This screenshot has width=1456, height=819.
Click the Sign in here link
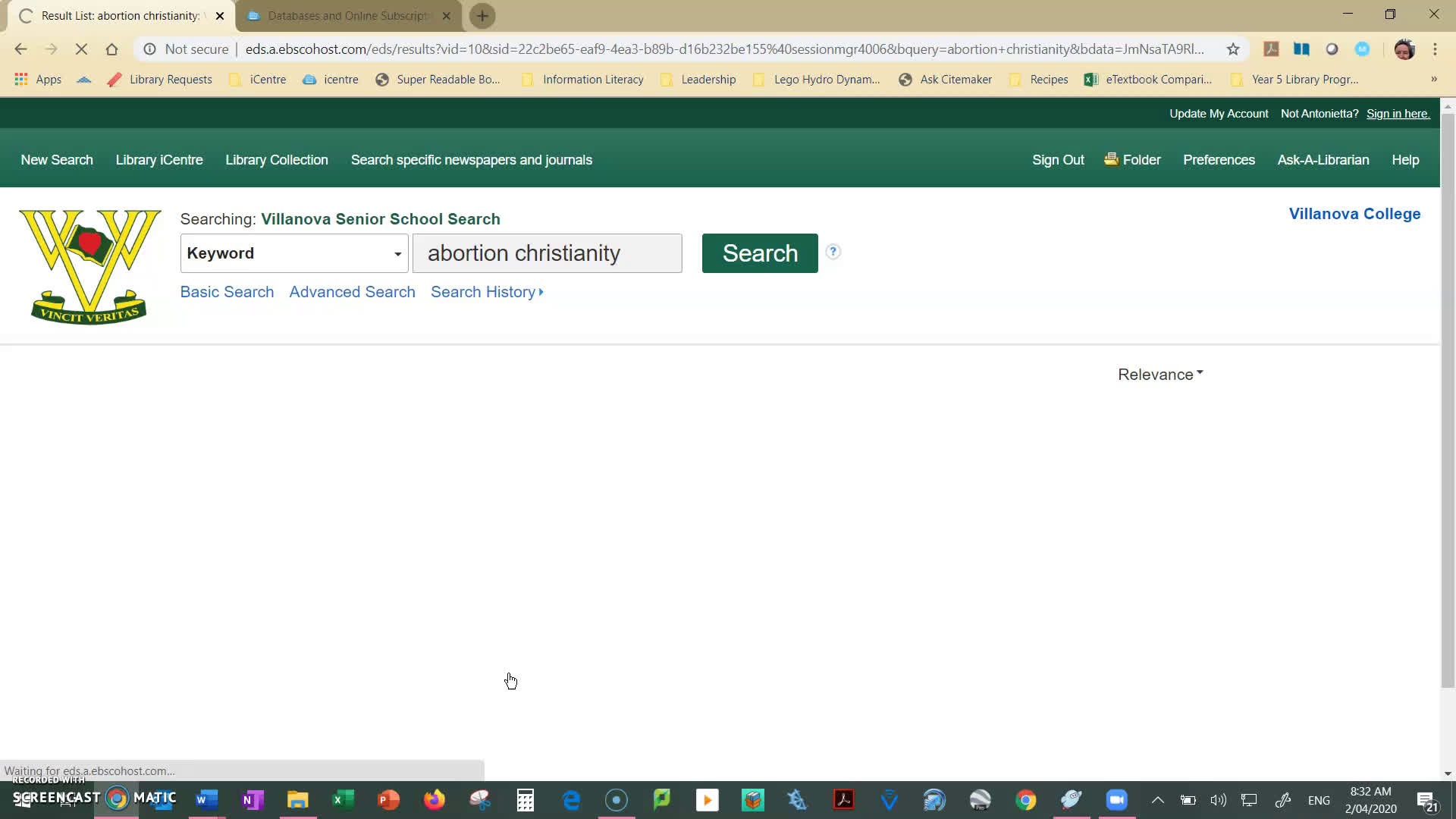[1398, 114]
